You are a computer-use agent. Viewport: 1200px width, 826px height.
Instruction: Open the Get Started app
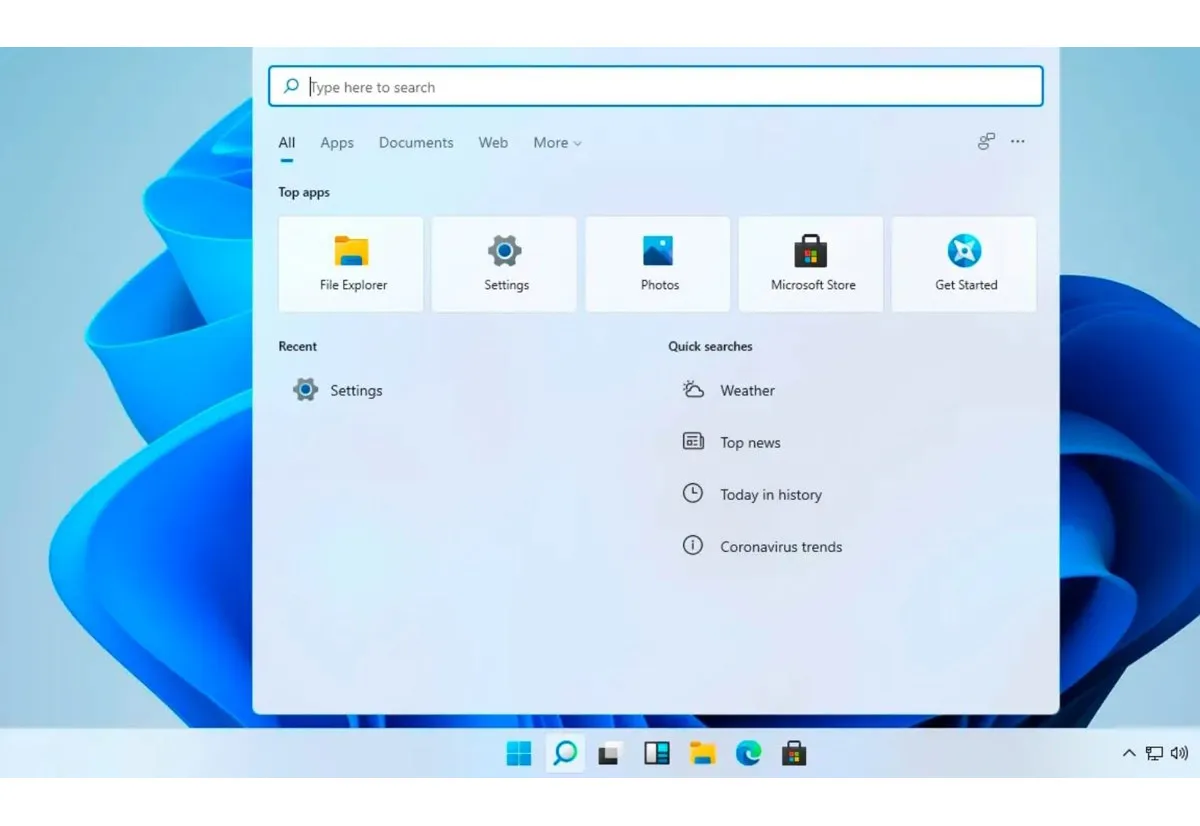(x=964, y=262)
